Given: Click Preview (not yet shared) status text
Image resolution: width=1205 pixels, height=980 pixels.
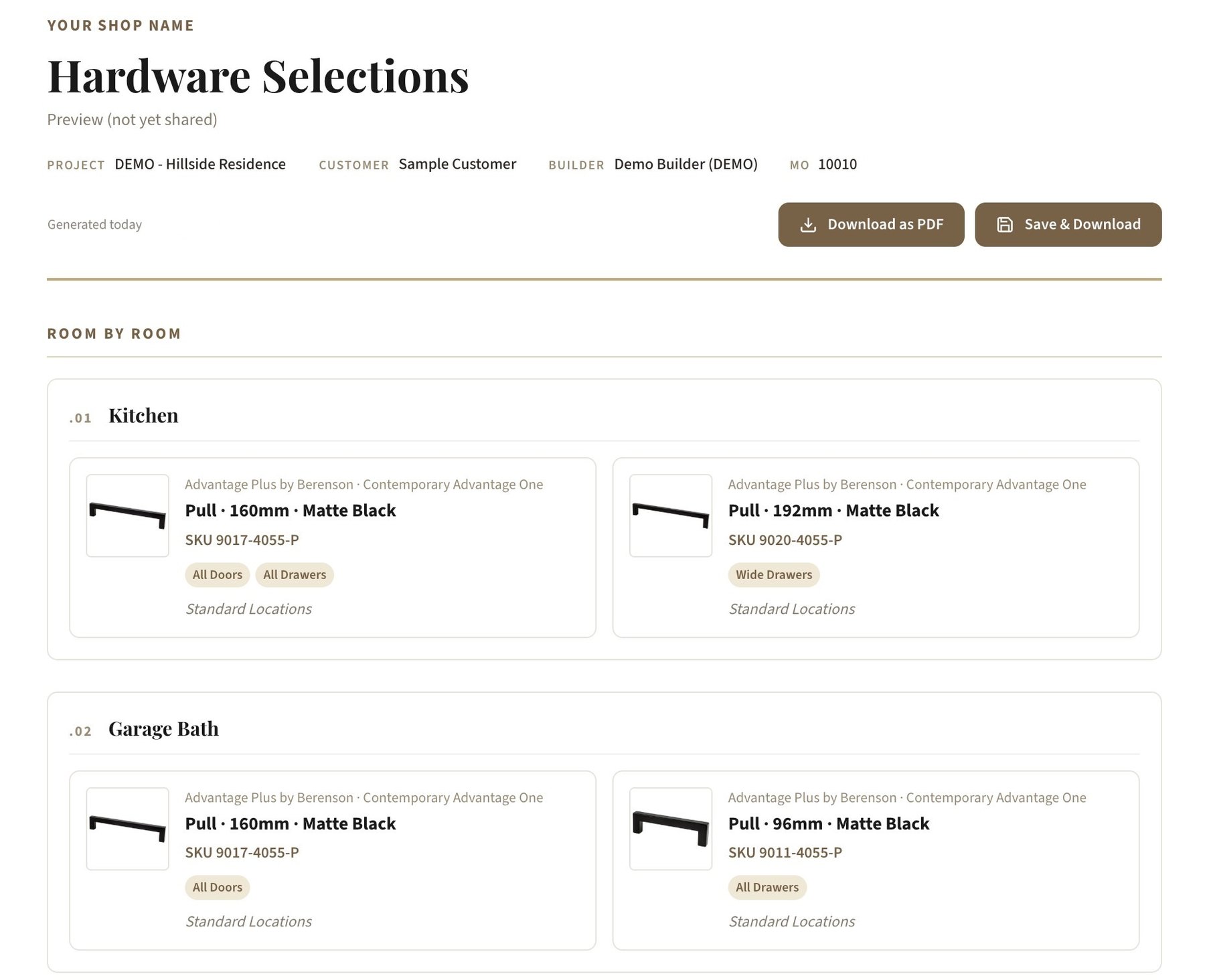Looking at the screenshot, I should pos(132,120).
